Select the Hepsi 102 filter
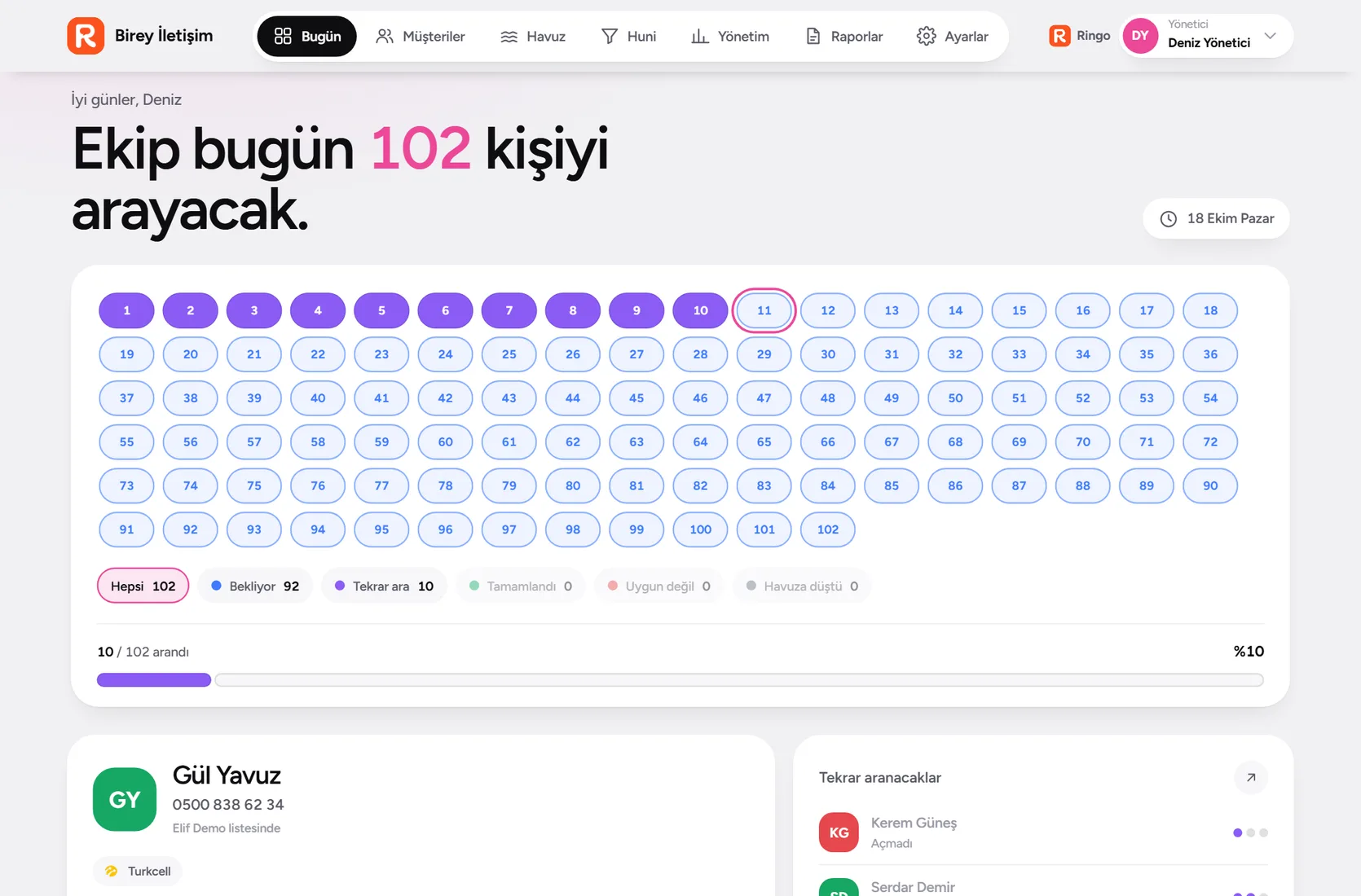This screenshot has width=1361, height=896. 143,586
